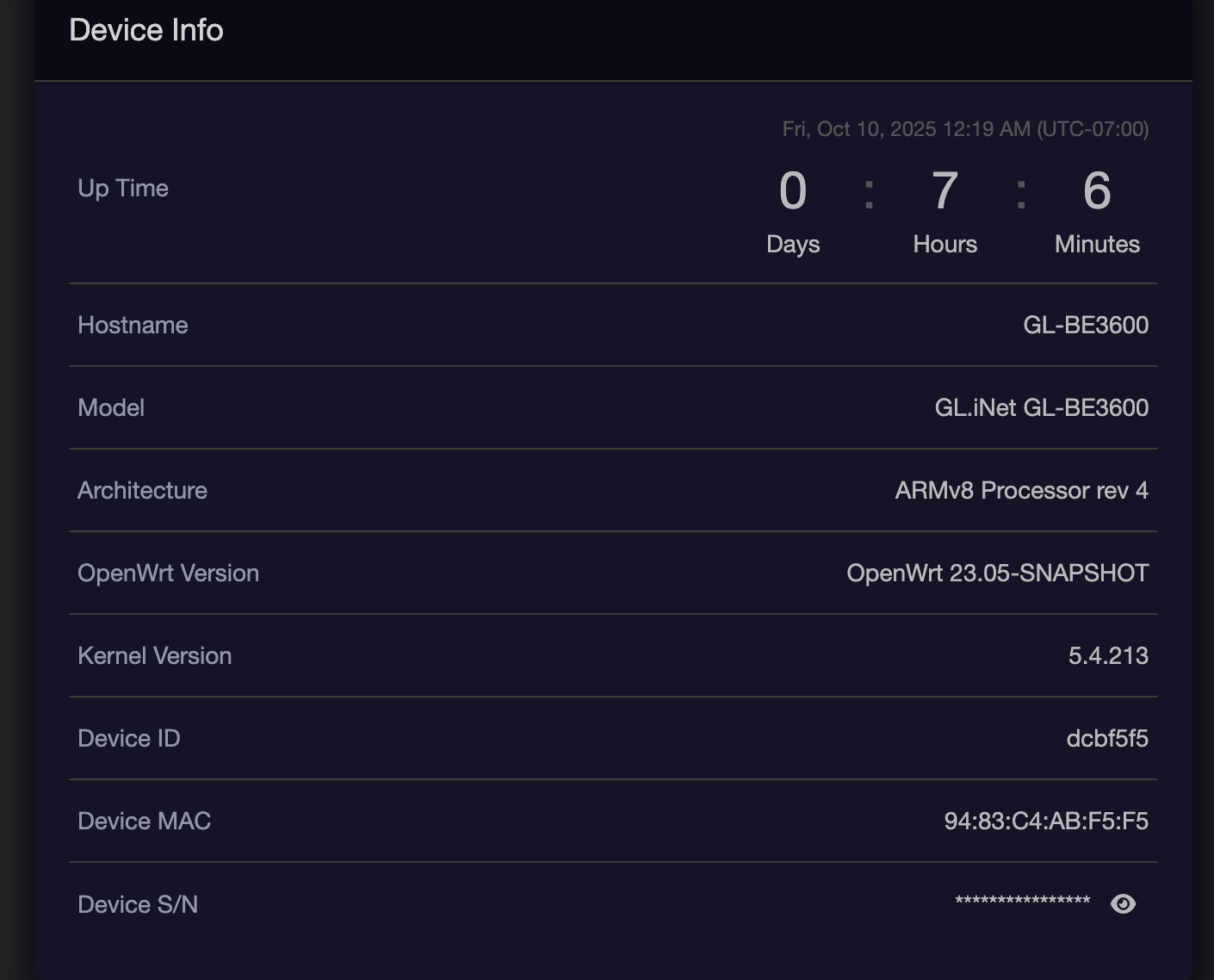Click the Device MAC row label
The height and width of the screenshot is (980, 1214).
(144, 821)
